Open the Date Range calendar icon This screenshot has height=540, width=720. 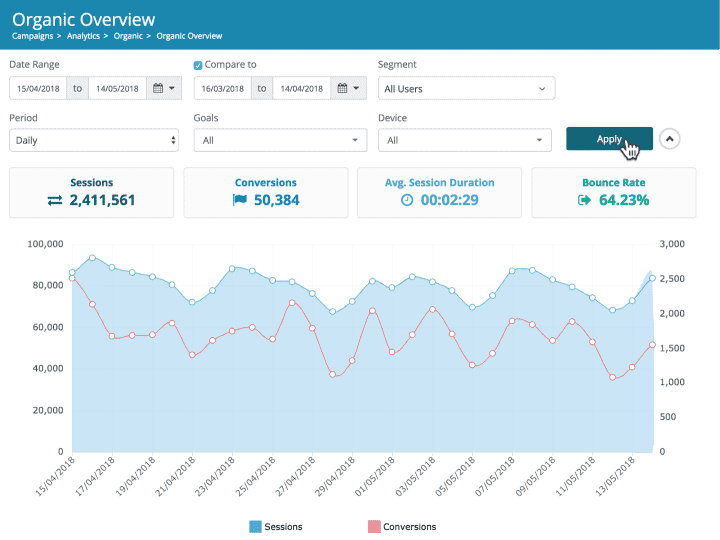tap(158, 89)
